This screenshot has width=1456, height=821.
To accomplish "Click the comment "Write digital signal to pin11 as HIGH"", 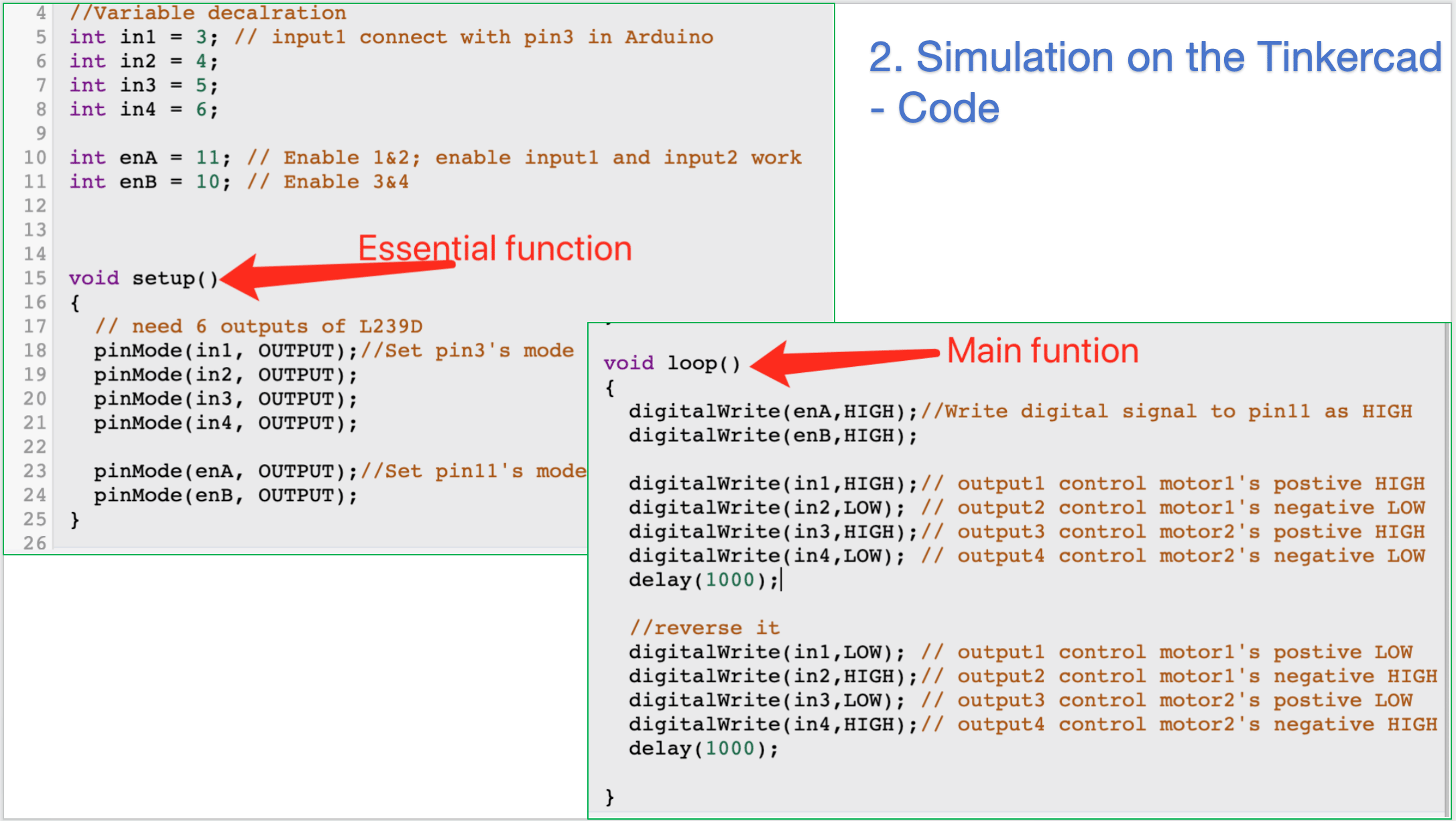I will pos(1178,412).
